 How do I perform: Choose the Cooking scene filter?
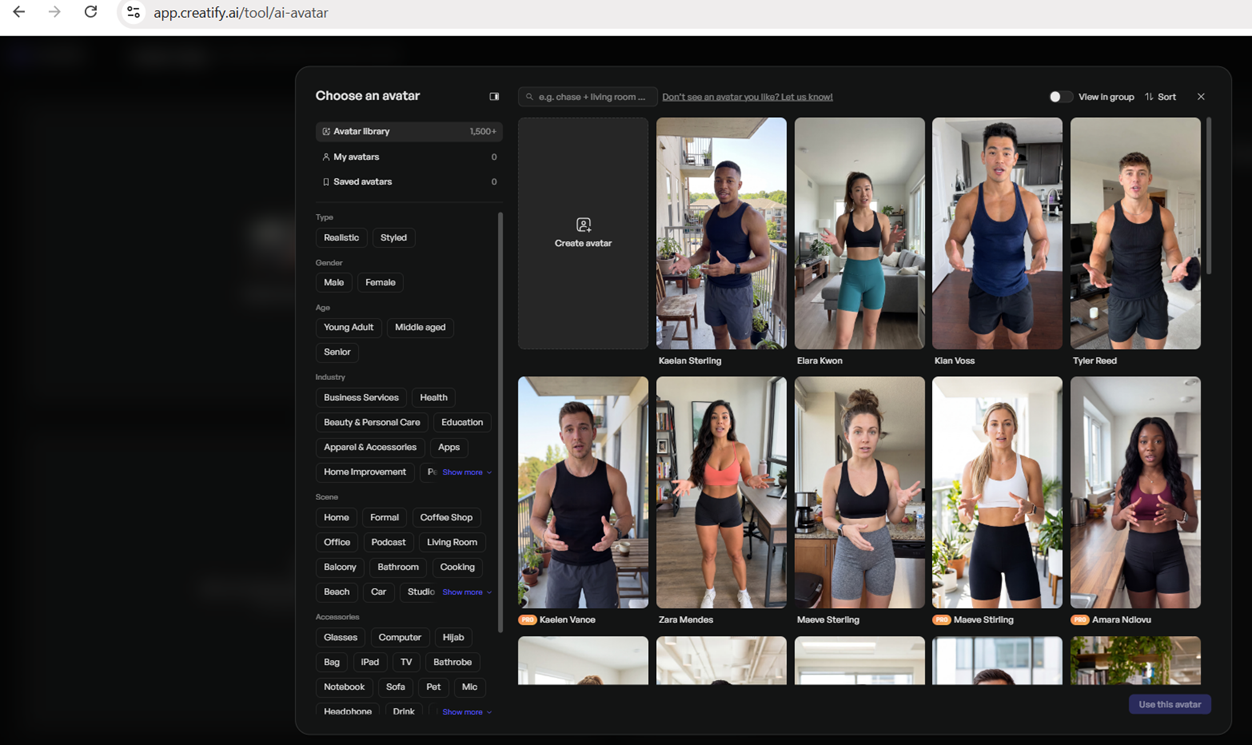[457, 568]
